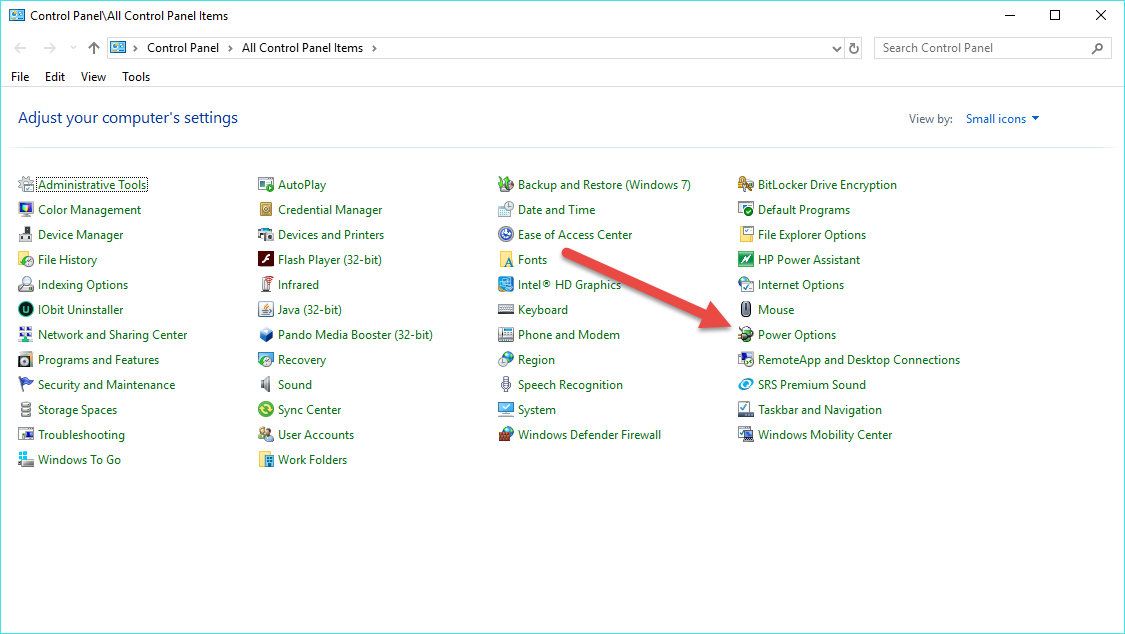Open the Backup and Restore icon
Viewport: 1125px width, 634px height.
pyautogui.click(x=506, y=184)
